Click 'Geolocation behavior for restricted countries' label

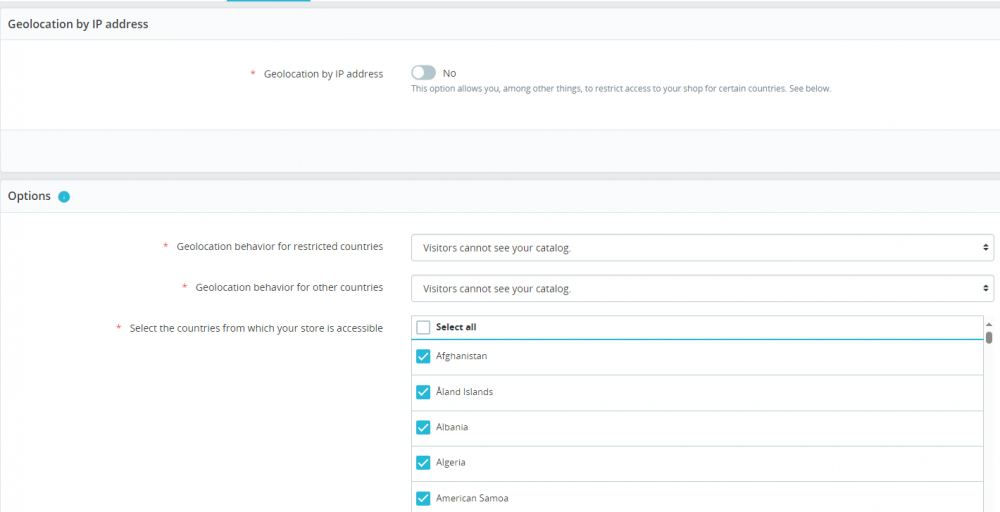point(280,246)
